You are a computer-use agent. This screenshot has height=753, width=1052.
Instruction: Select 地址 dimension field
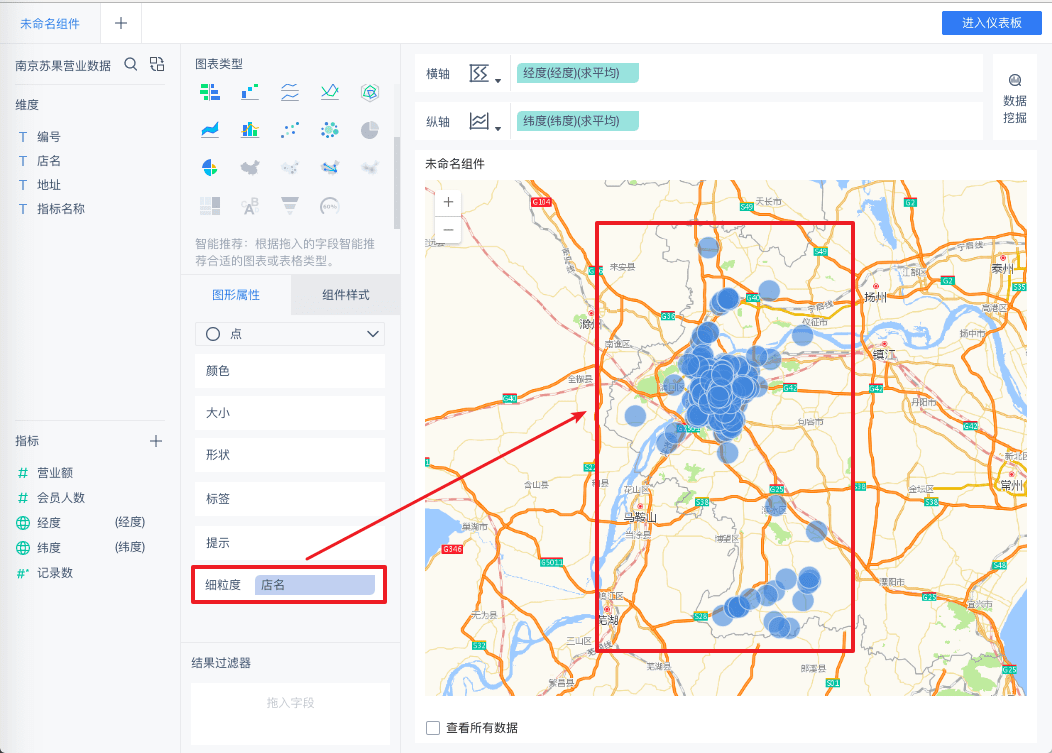pyautogui.click(x=48, y=185)
